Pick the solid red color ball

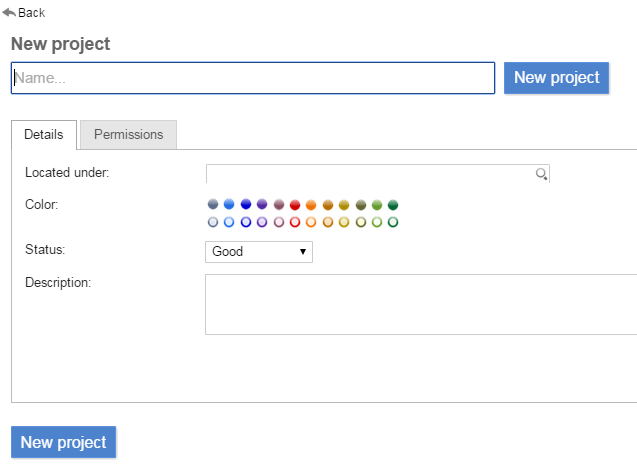[x=295, y=205]
